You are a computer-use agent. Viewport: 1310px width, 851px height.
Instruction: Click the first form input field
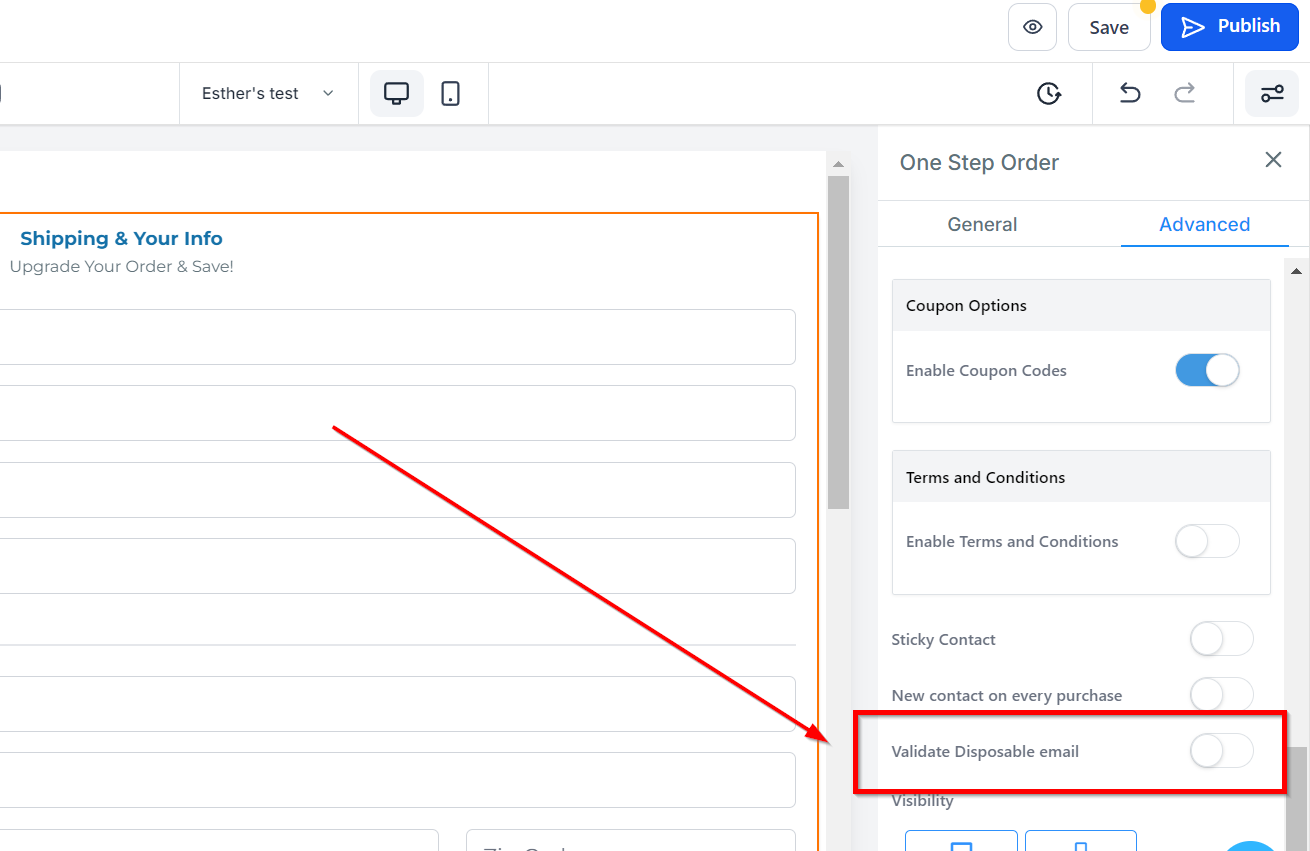click(x=397, y=337)
